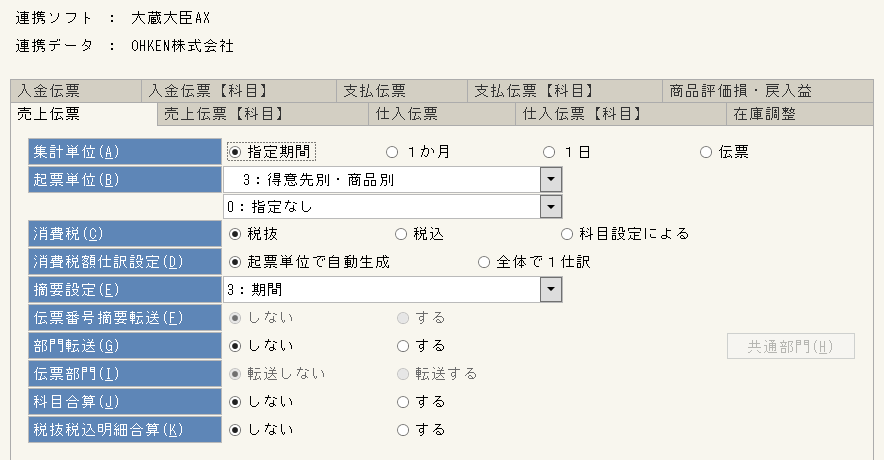Open the 起票単位 dropdown arrow
Image resolution: width=884 pixels, height=460 pixels.
click(x=551, y=180)
